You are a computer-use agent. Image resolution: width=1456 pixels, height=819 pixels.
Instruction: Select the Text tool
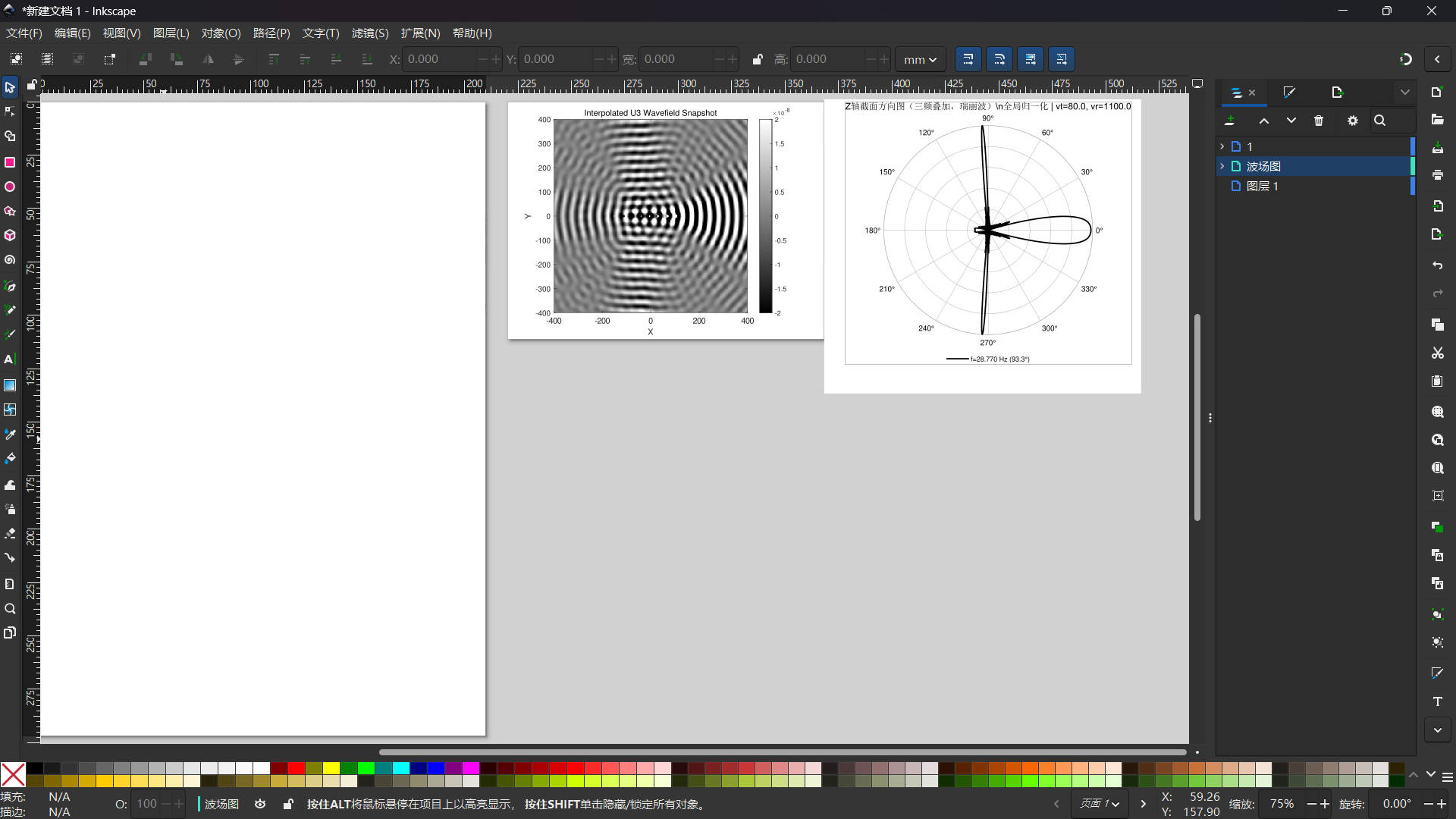coord(10,359)
